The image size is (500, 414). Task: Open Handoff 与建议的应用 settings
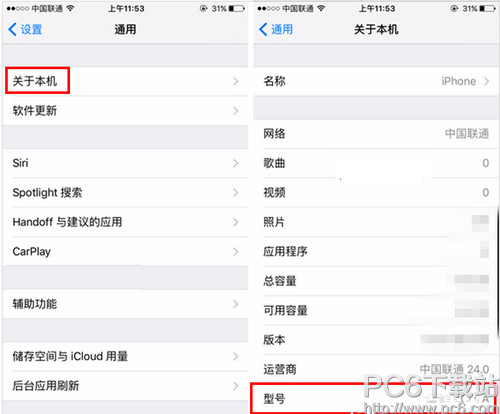pos(125,222)
